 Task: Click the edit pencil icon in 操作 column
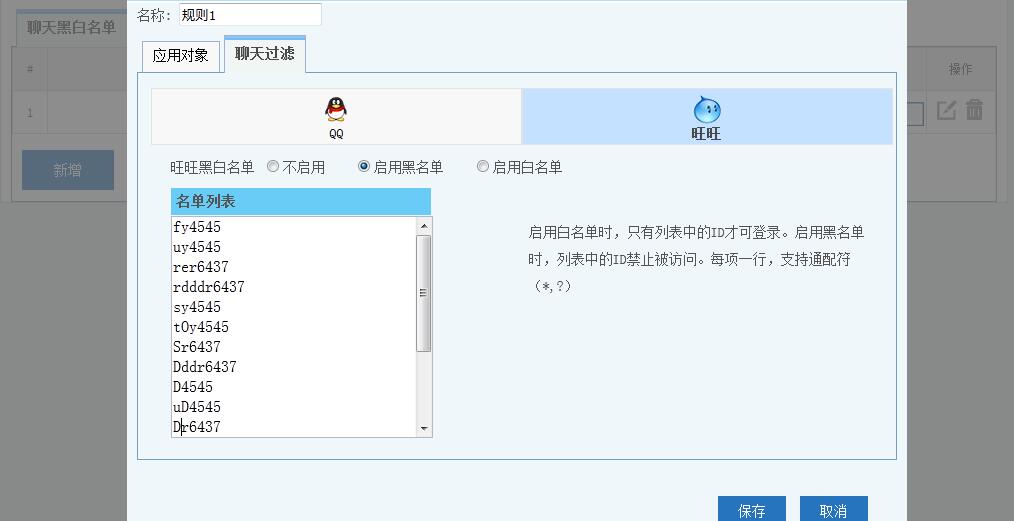[x=946, y=110]
